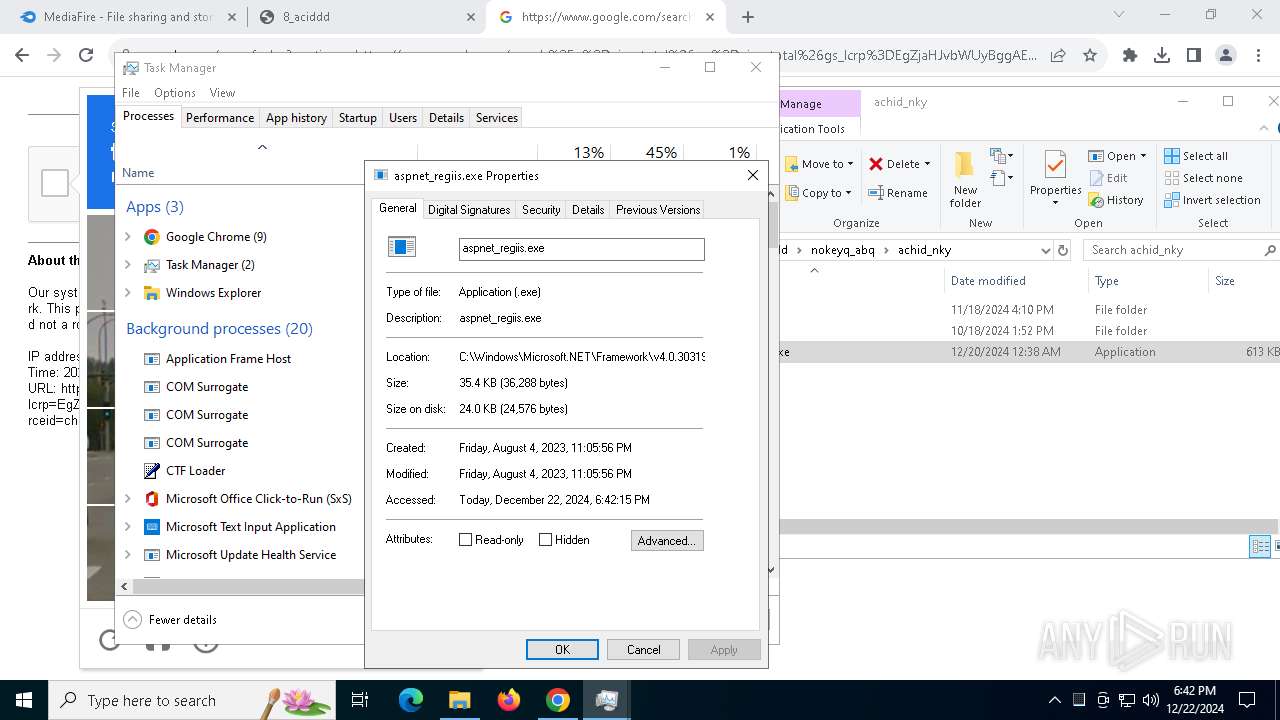Click OK in Properties dialog

(562, 650)
